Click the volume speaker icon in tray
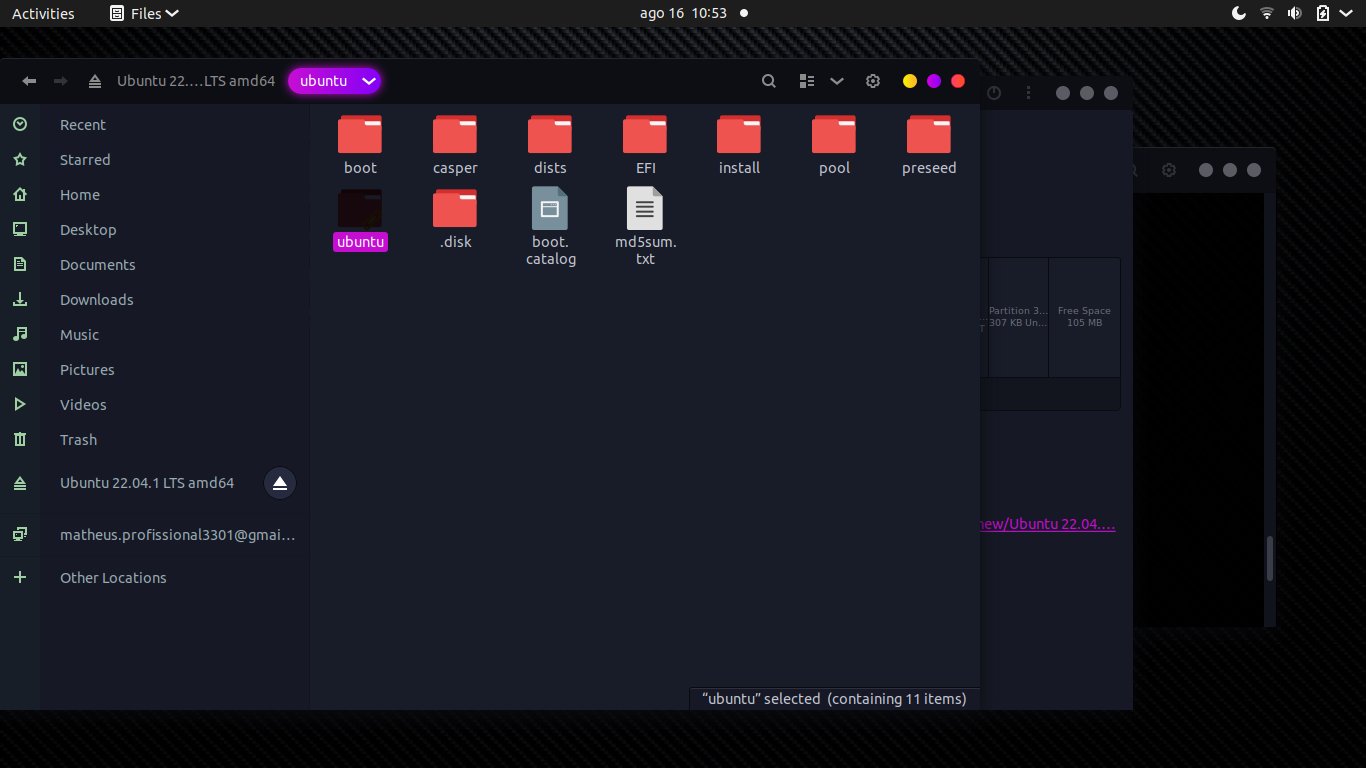This screenshot has height=768, width=1366. coord(1295,13)
